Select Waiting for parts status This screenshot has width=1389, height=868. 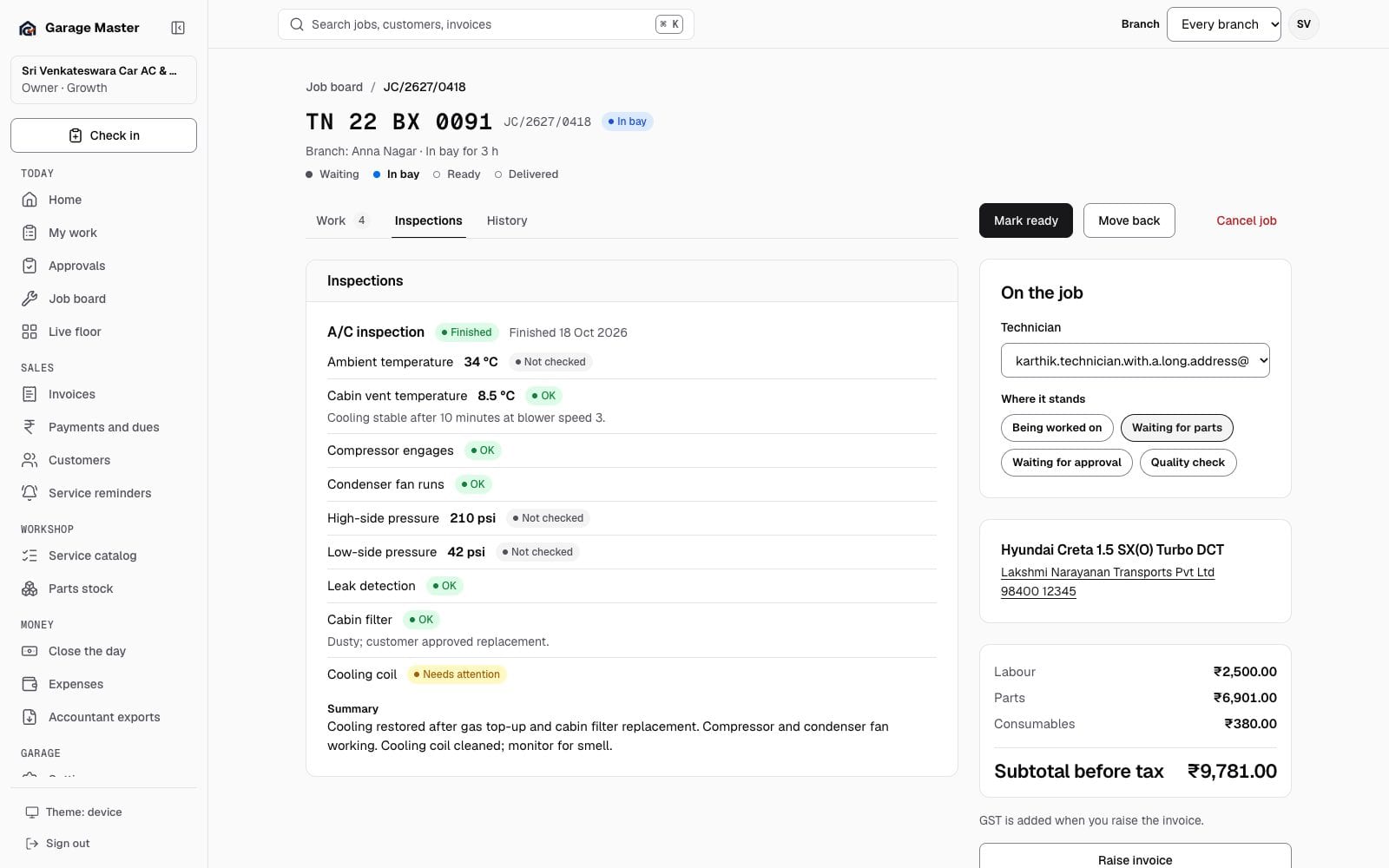(x=1176, y=427)
